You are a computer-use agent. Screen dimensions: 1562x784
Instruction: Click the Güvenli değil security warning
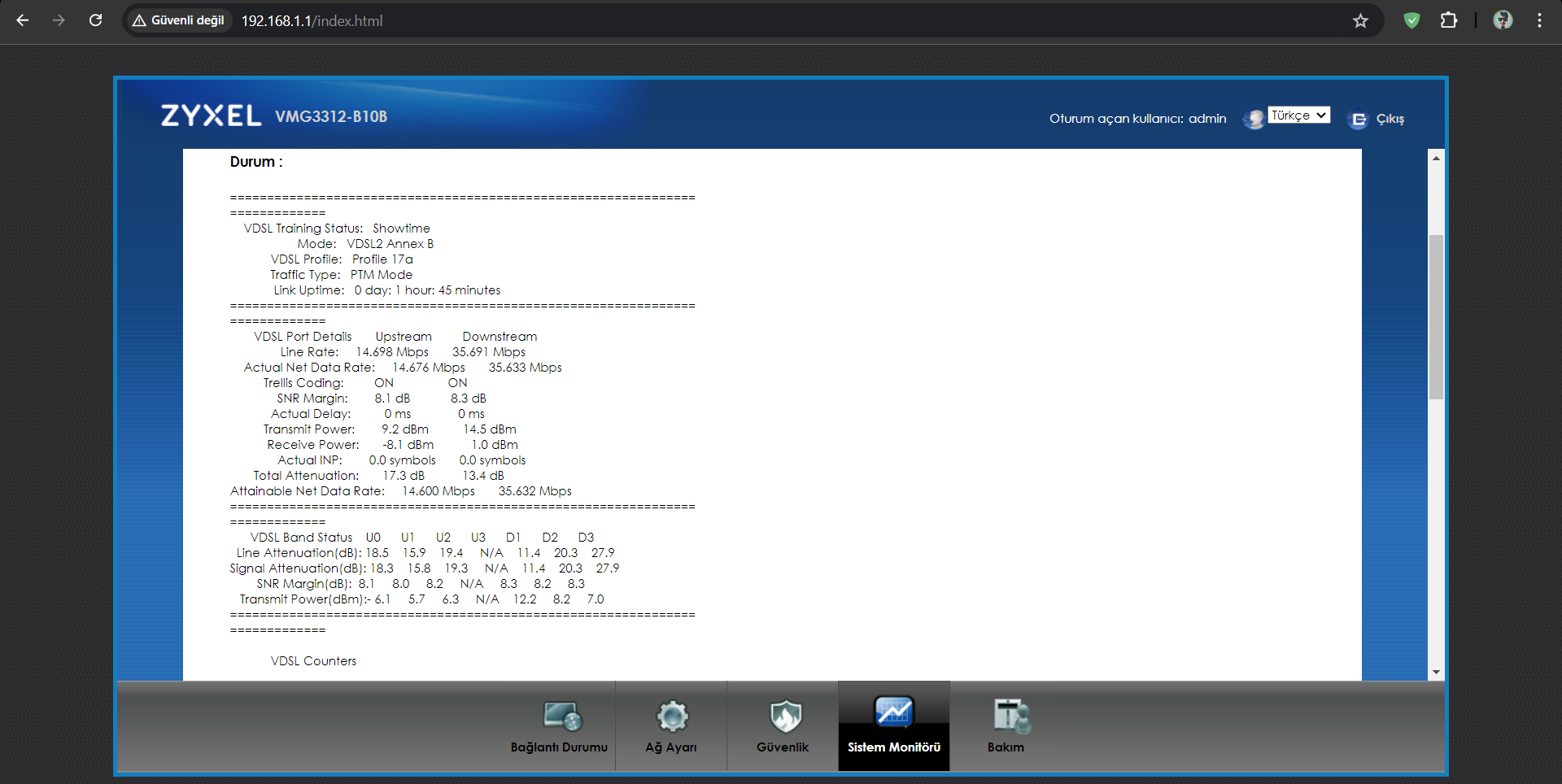point(178,20)
